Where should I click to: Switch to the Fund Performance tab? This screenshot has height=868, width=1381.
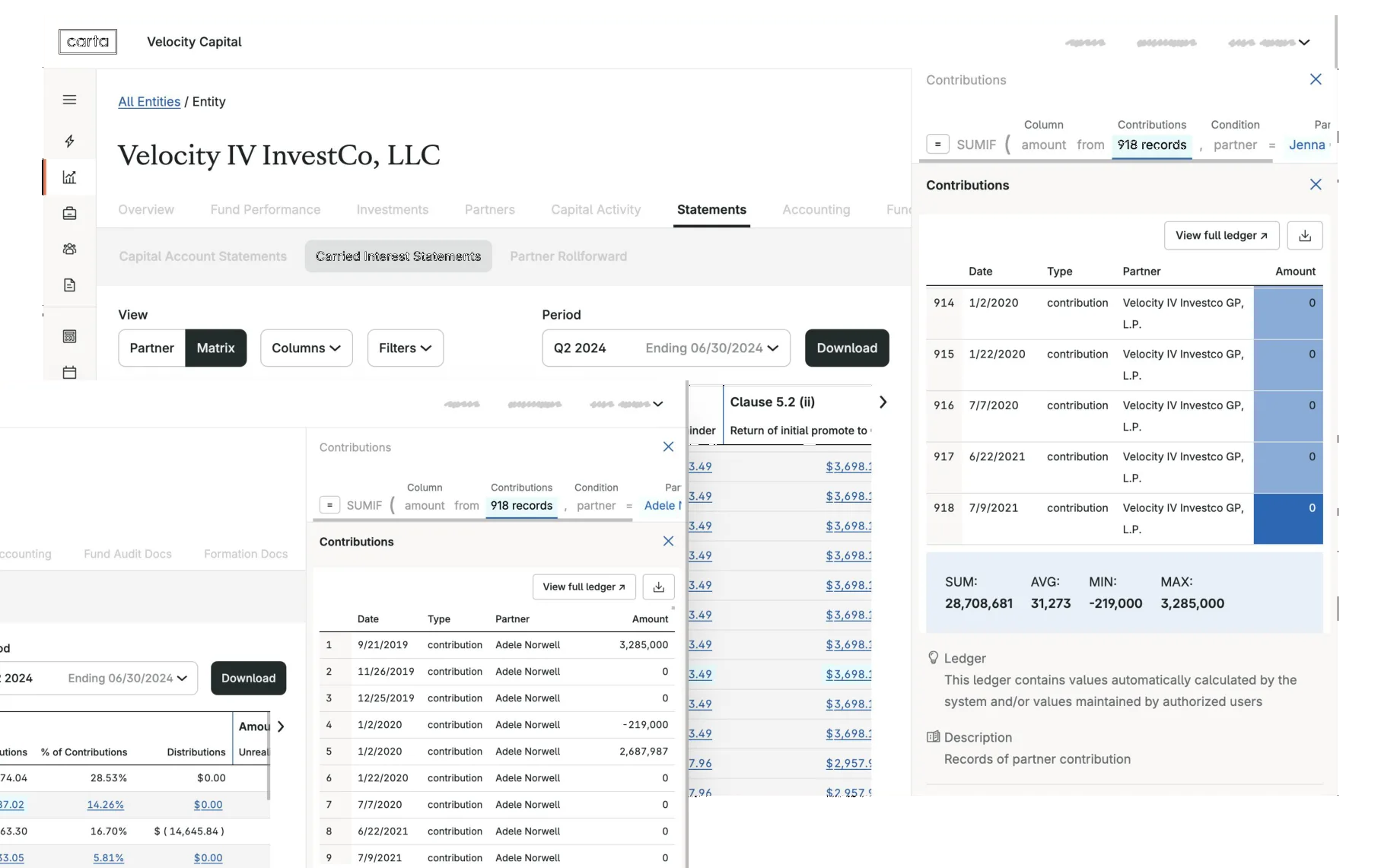click(266, 209)
